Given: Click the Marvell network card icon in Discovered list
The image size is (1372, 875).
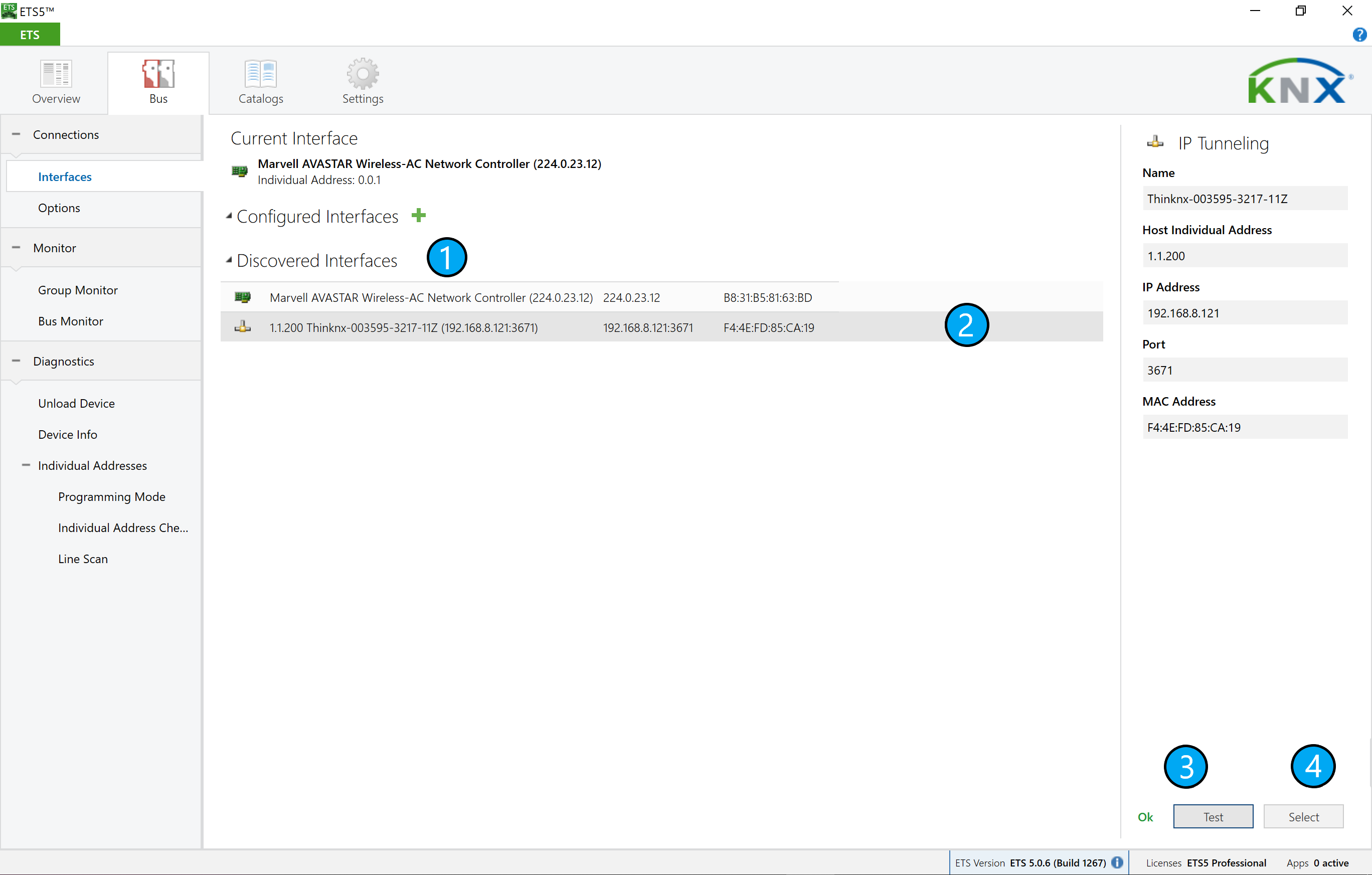Looking at the screenshot, I should point(243,297).
